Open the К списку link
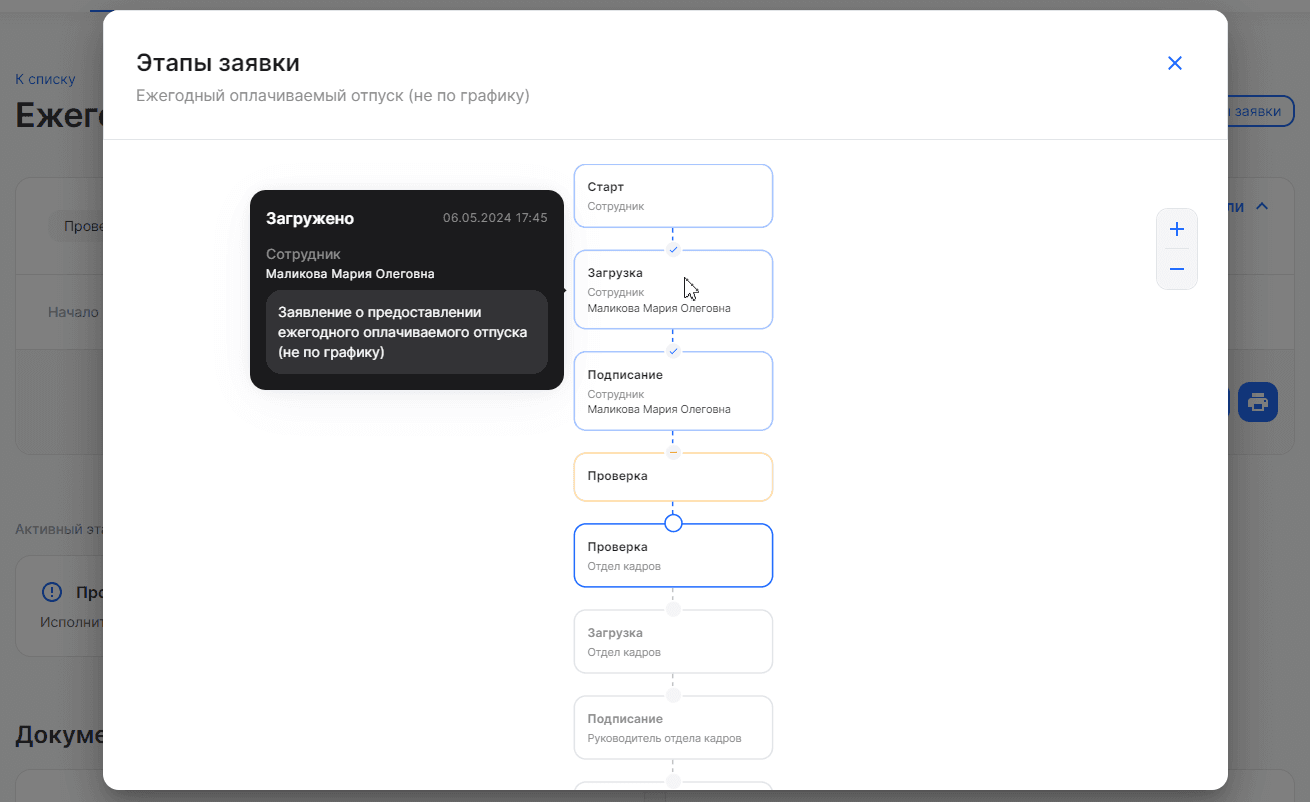The width and height of the screenshot is (1310, 802). click(45, 79)
